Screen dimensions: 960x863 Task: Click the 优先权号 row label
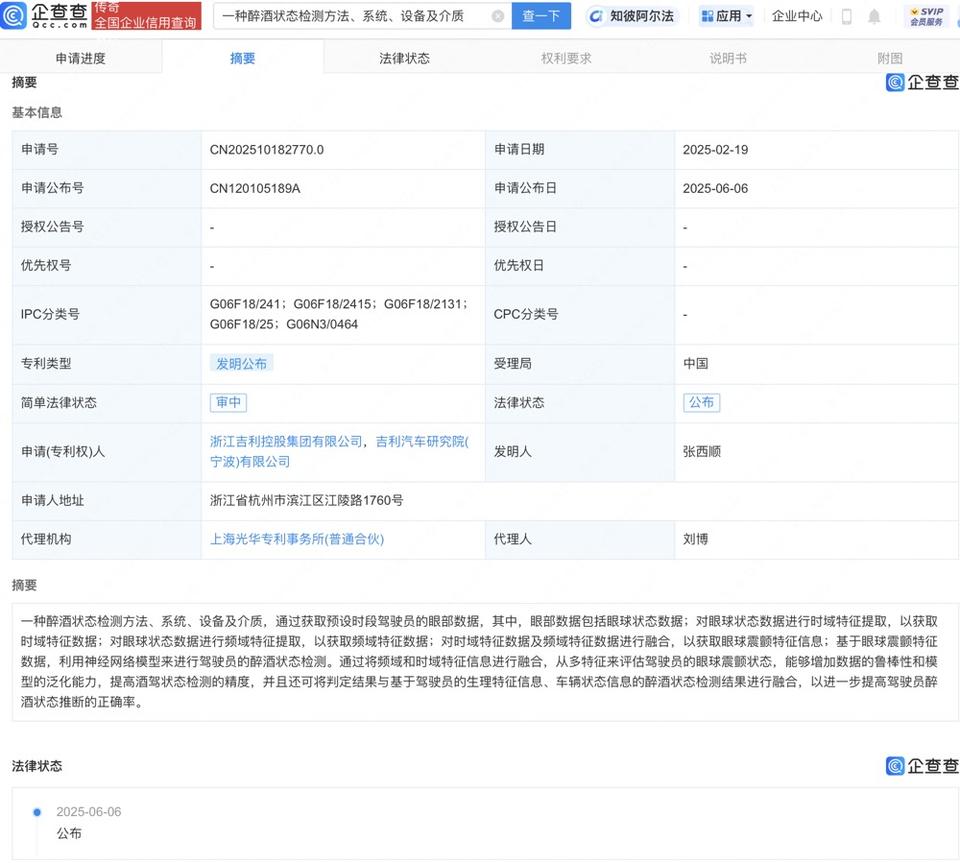click(x=46, y=266)
